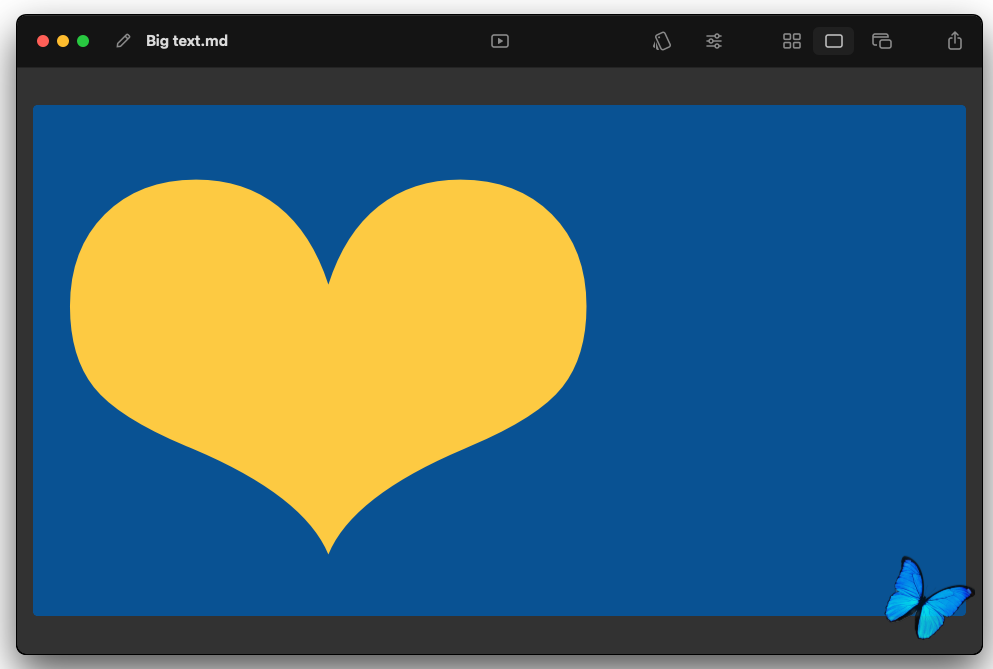Screen dimensions: 993x669
Task: Switch to the slide grid overview
Action: pyautogui.click(x=792, y=41)
